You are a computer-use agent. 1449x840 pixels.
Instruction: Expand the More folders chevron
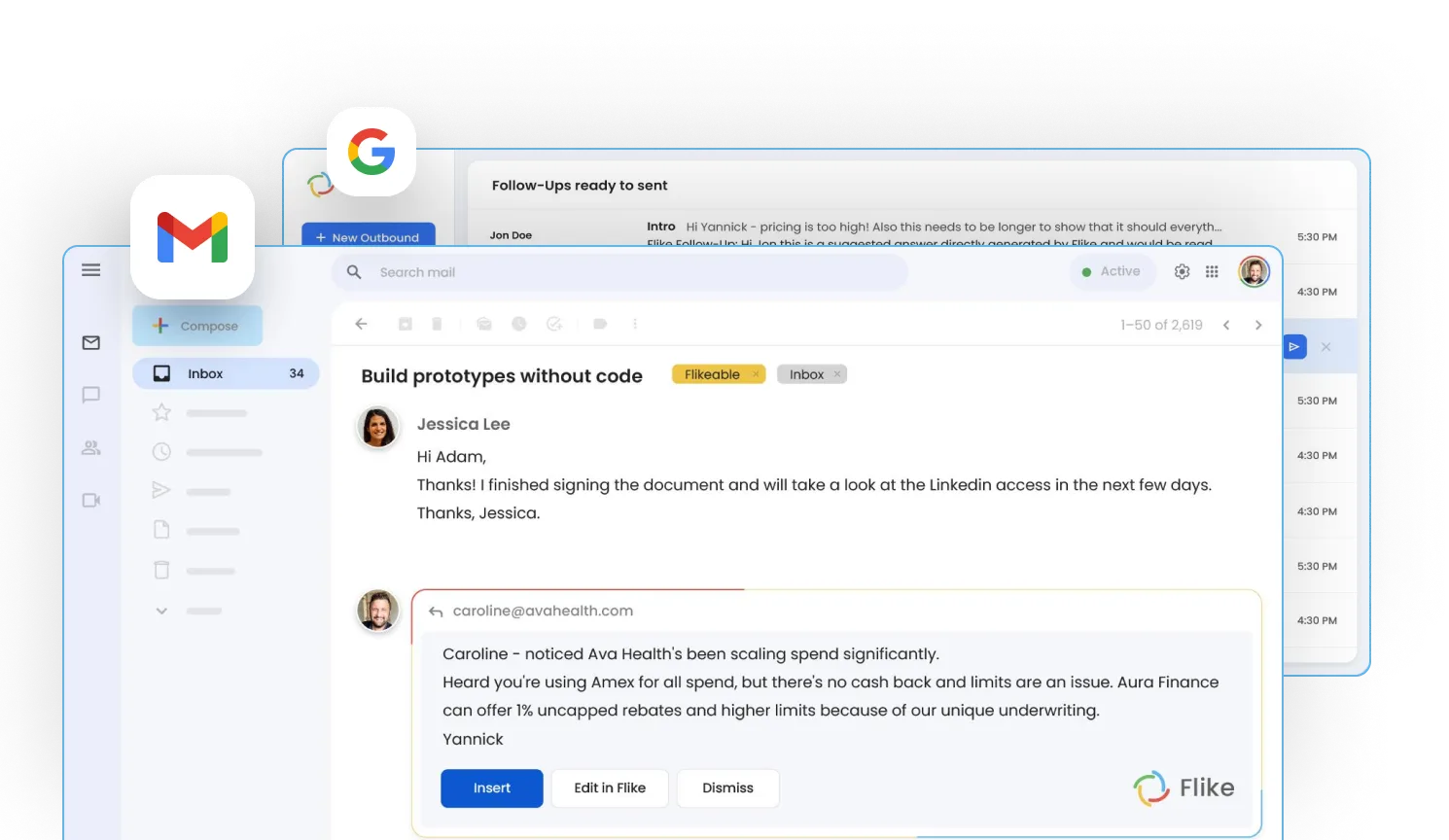click(x=161, y=611)
